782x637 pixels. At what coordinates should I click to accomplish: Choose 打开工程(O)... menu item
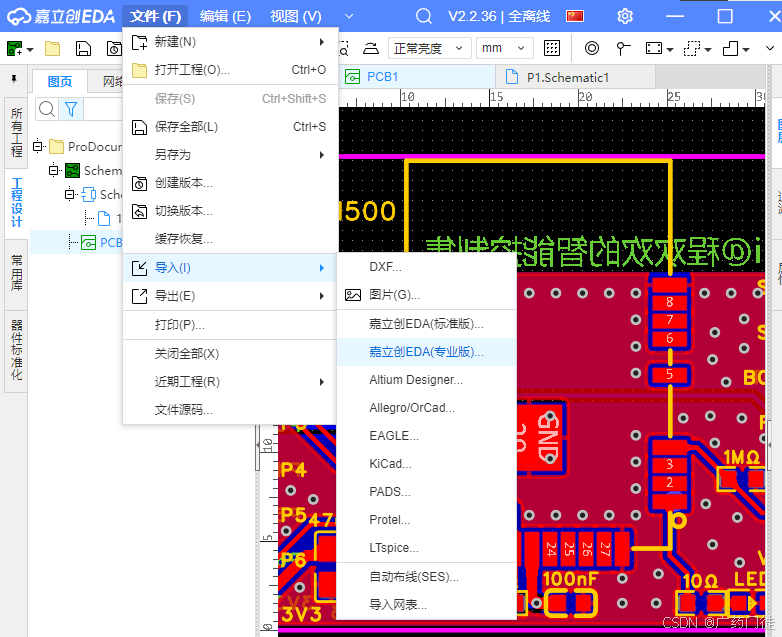tap(230, 70)
